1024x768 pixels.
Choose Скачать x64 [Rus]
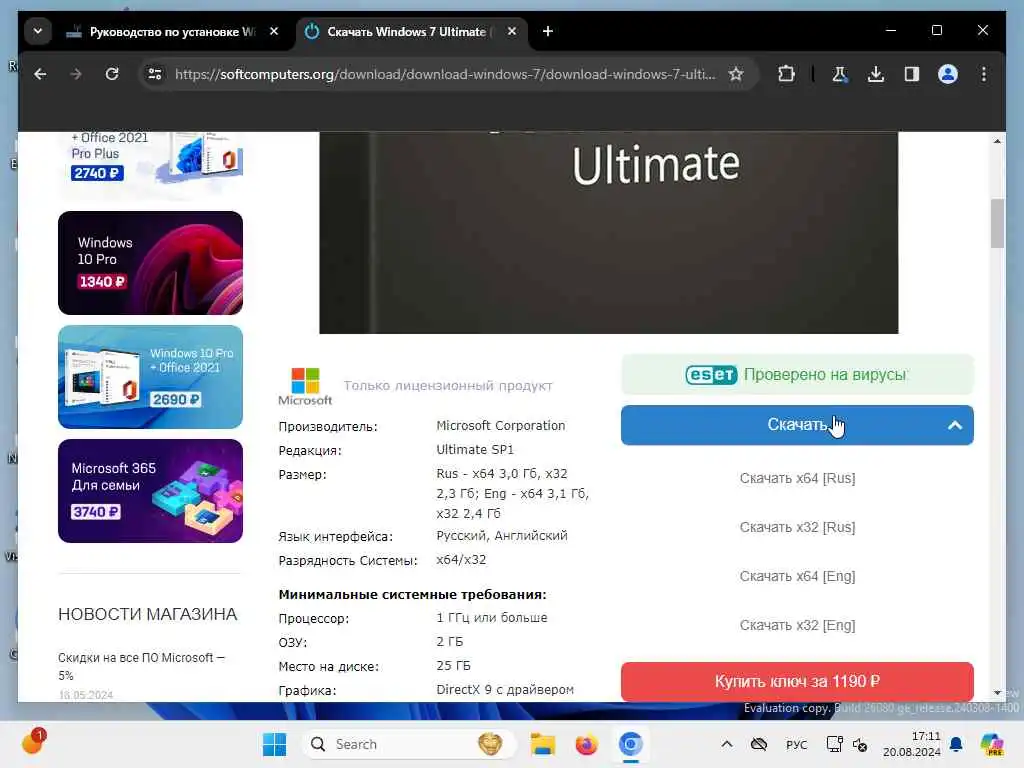pyautogui.click(x=797, y=478)
